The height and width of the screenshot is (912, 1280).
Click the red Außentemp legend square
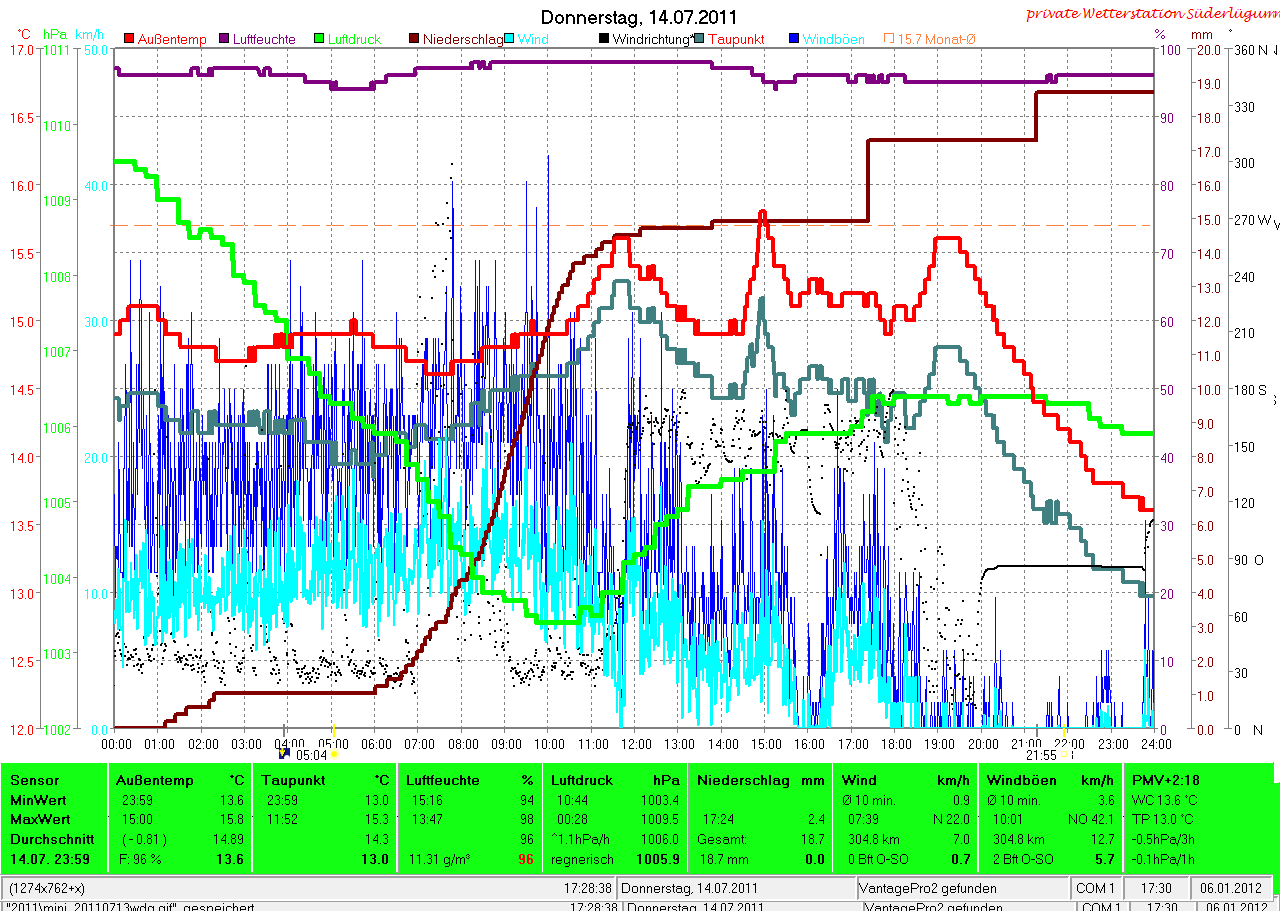129,39
